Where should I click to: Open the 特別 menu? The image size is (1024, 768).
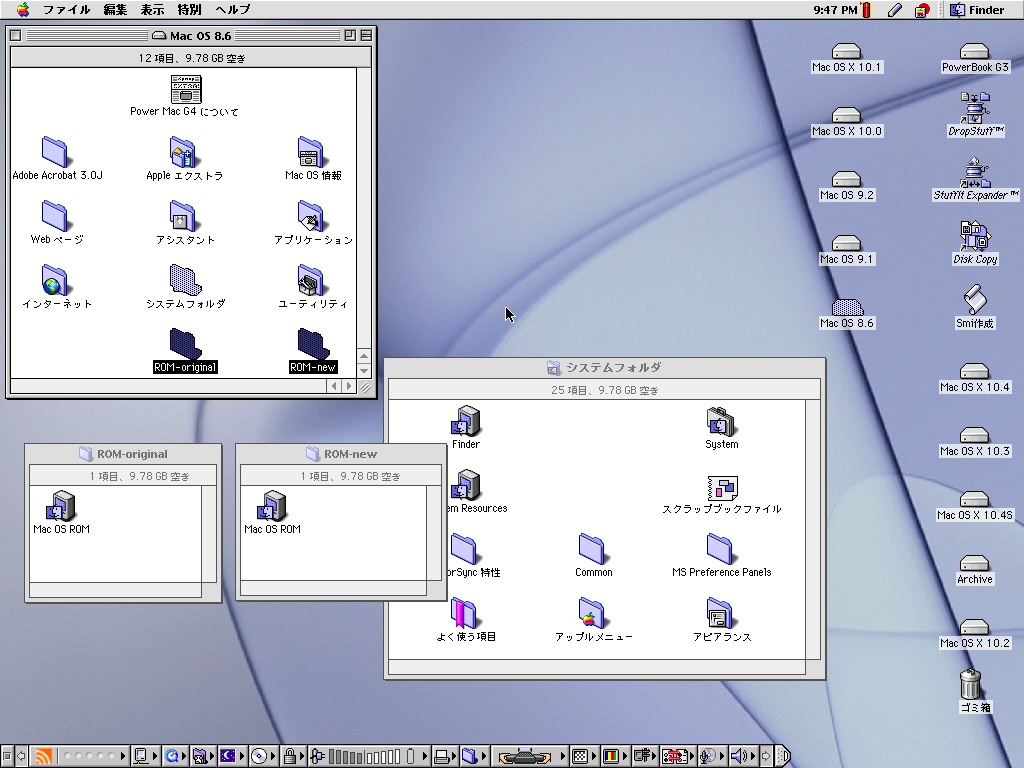189,9
